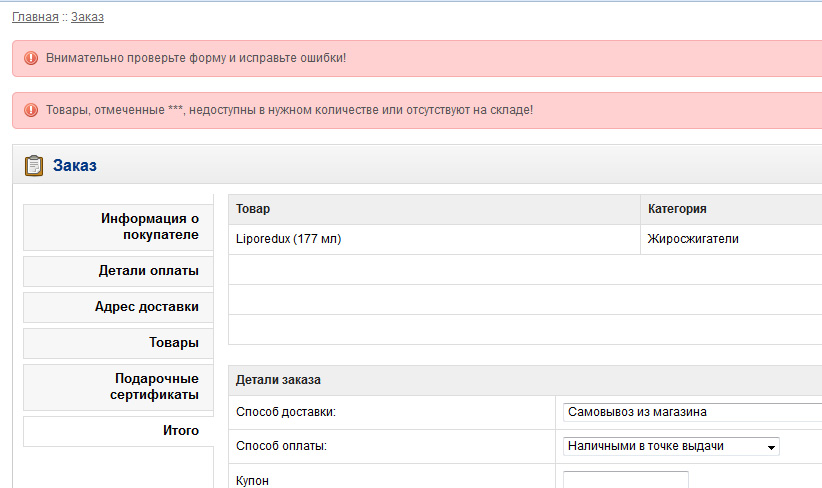Click the Купон input field

[x=625, y=479]
